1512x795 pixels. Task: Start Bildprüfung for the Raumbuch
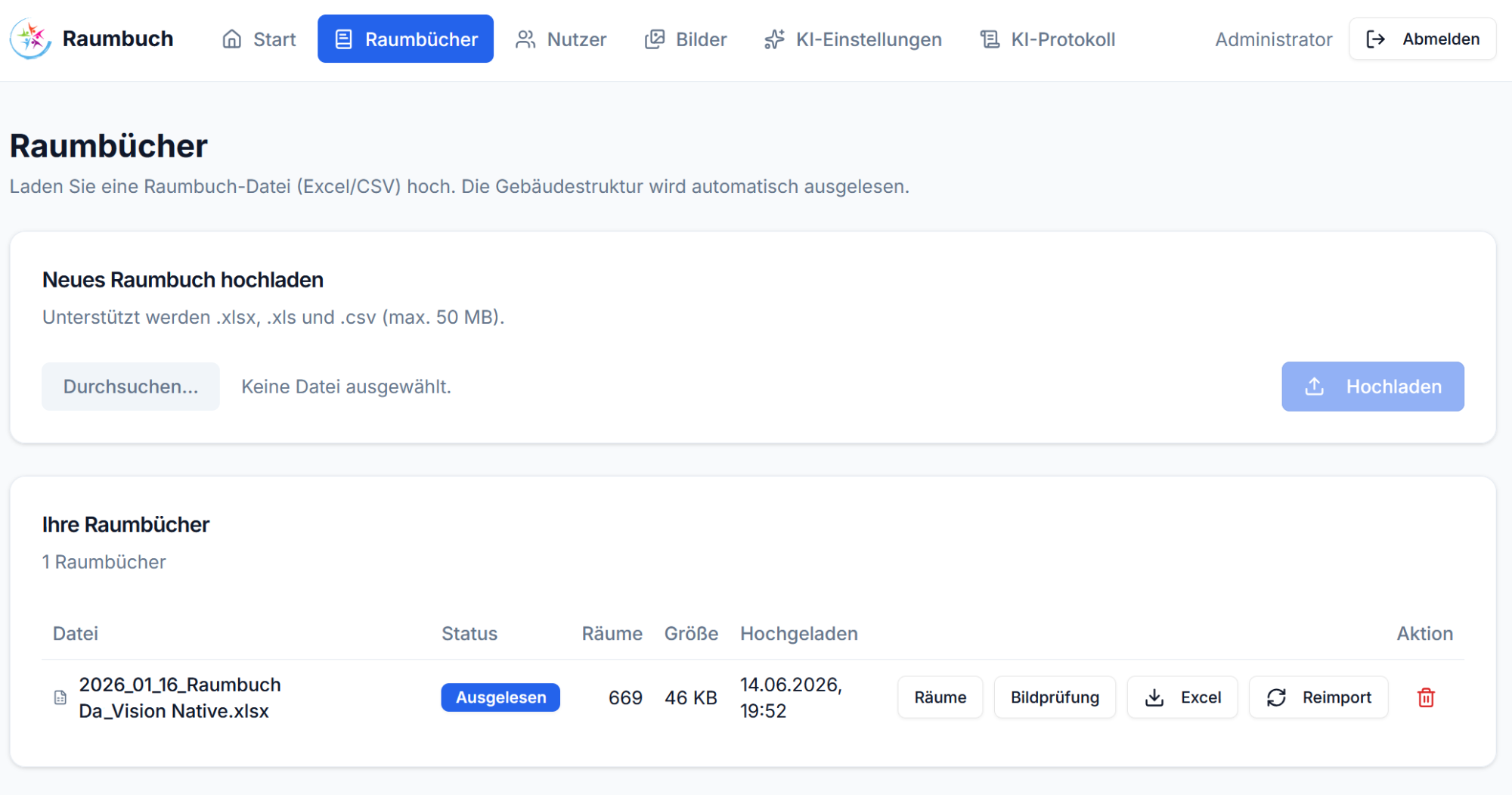pos(1055,697)
